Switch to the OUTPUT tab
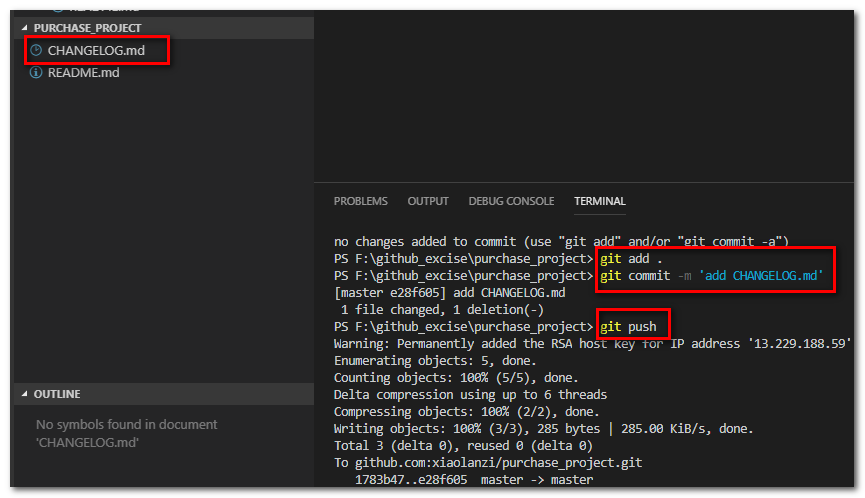This screenshot has width=865, height=498. point(428,201)
